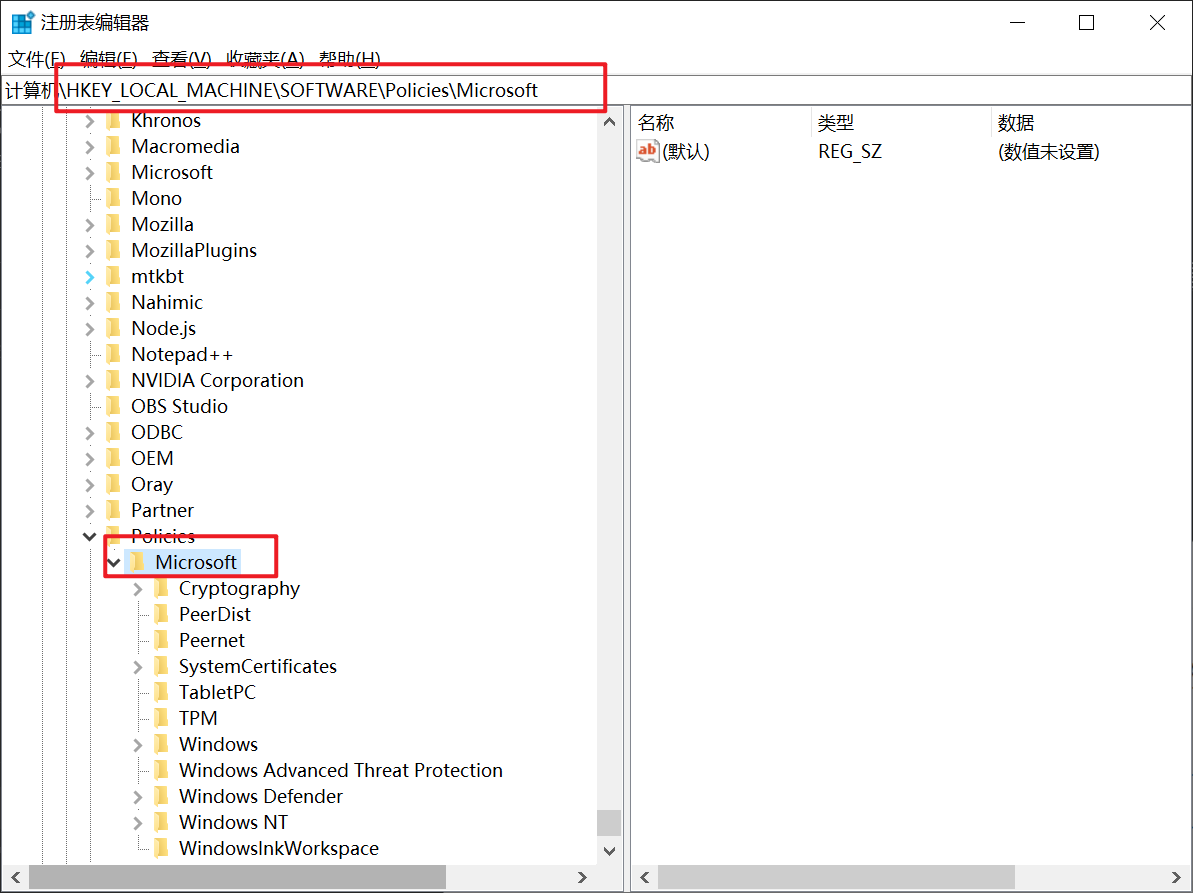
Task: Select the Notepad++ key
Action: tap(182, 355)
